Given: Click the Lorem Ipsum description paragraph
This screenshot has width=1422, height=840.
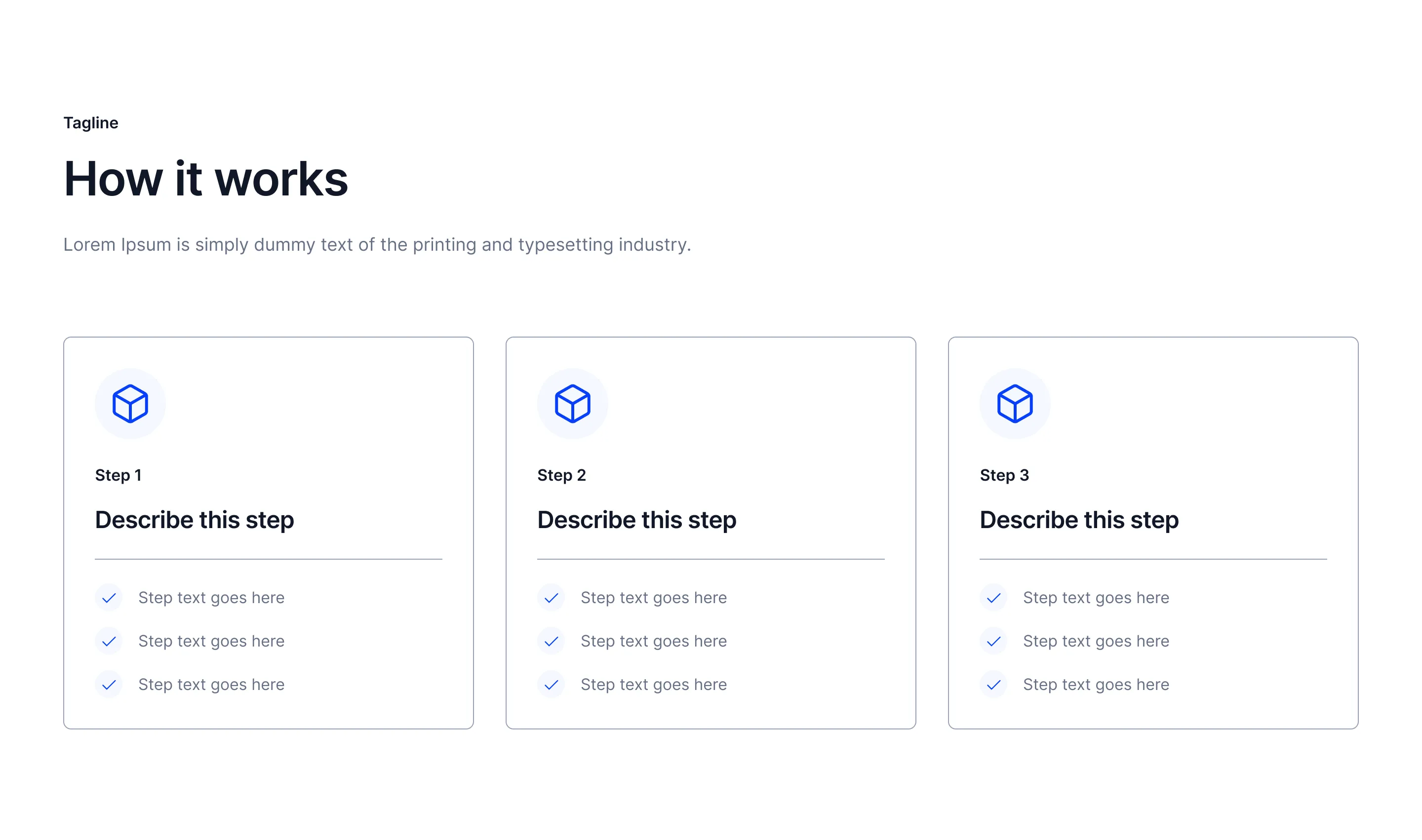Looking at the screenshot, I should click(377, 245).
